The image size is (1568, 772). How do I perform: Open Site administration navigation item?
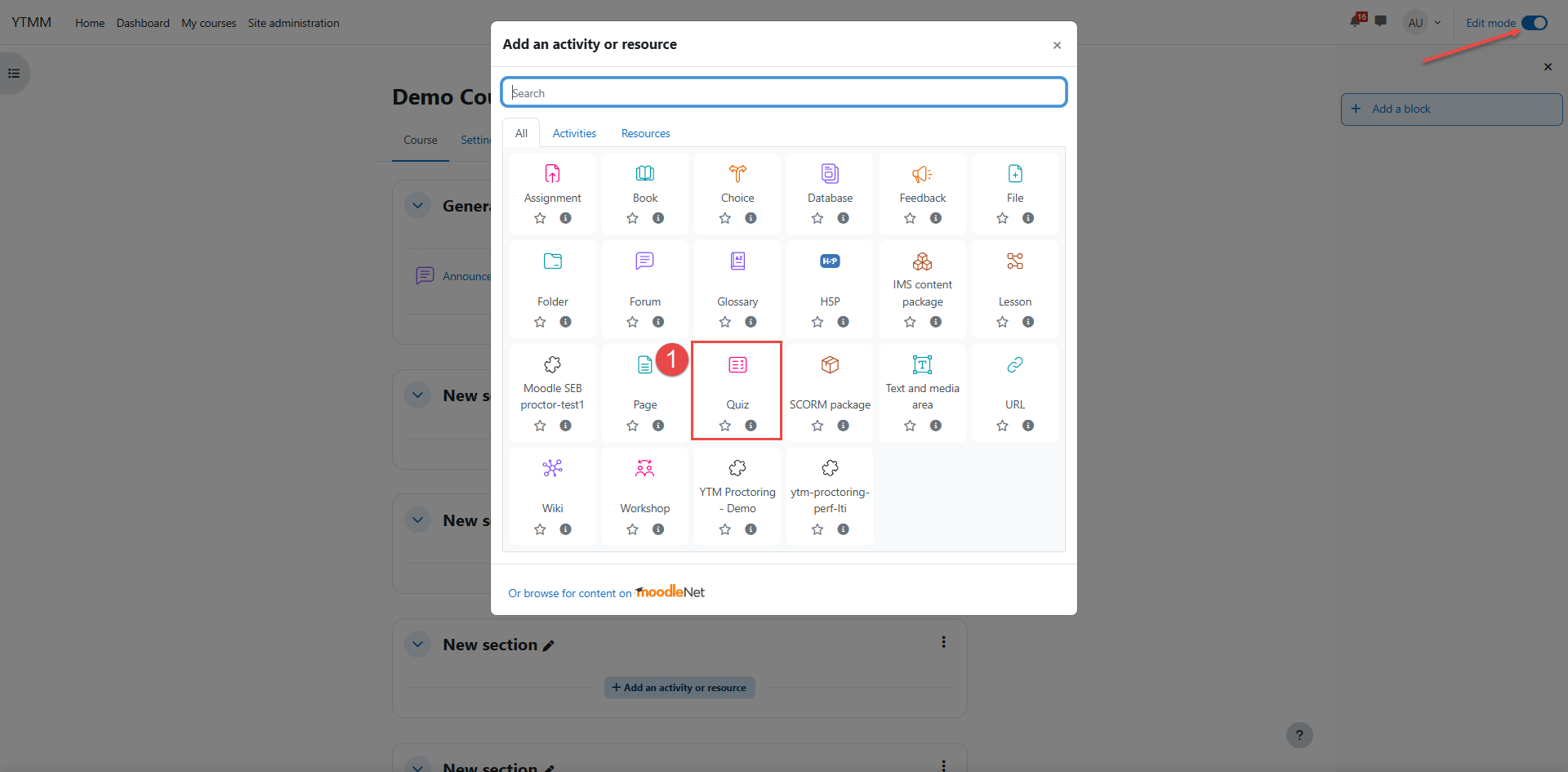click(x=293, y=23)
